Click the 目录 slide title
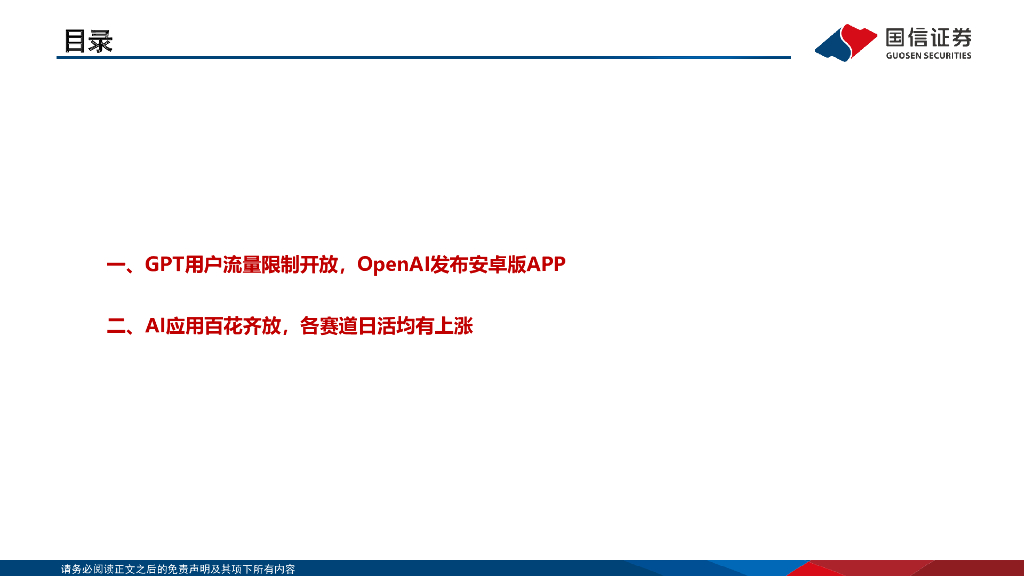Viewport: 1024px width, 576px height. click(88, 40)
